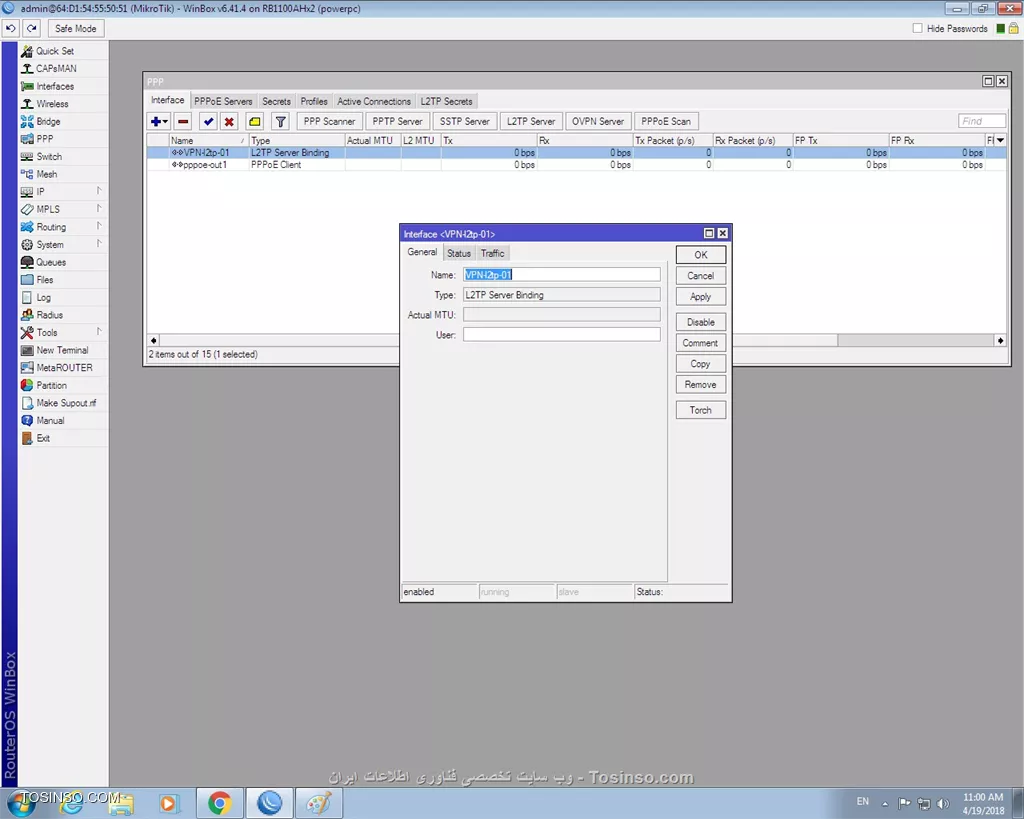Switch to the Secrets tab
The width and height of the screenshot is (1024, 819).
pyautogui.click(x=276, y=101)
